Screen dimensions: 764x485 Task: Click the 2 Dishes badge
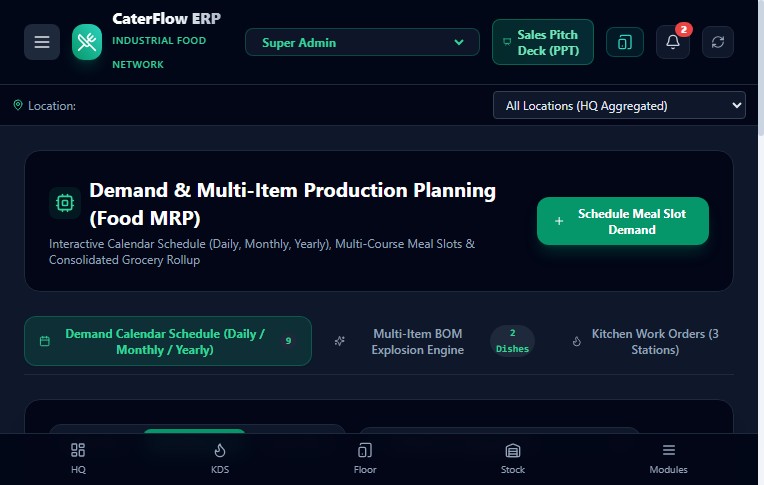pos(512,341)
